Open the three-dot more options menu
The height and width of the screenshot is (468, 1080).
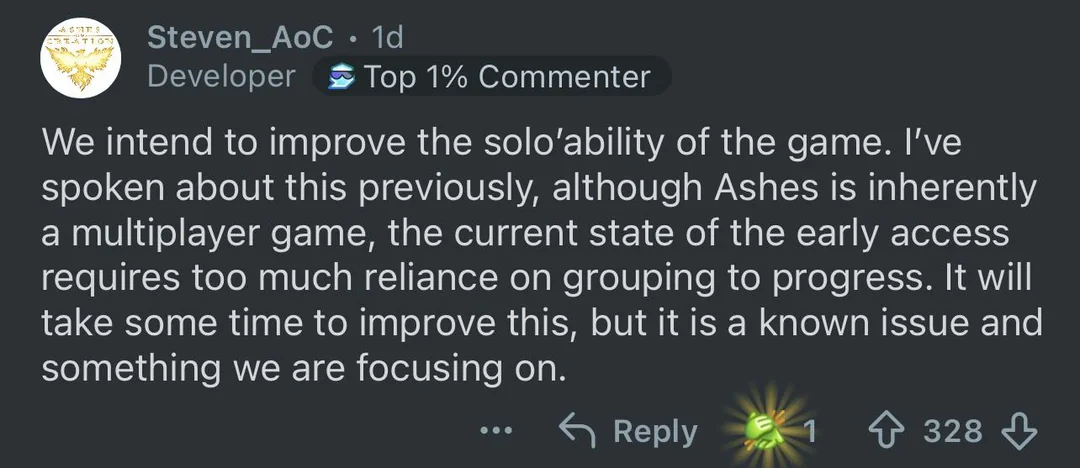[496, 431]
